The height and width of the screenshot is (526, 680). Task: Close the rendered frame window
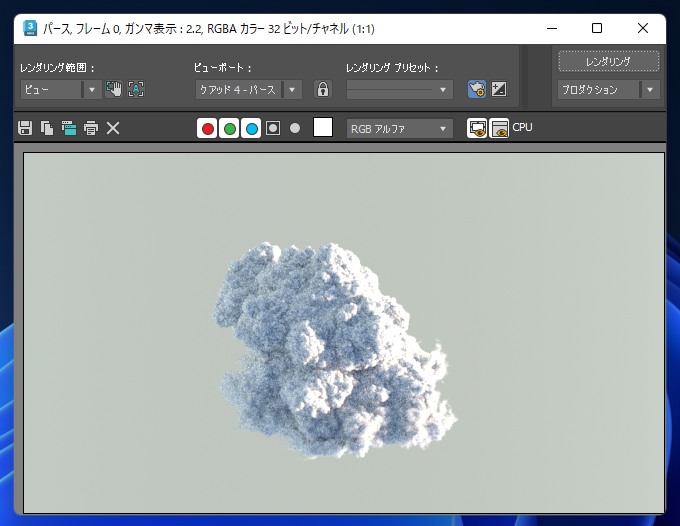[643, 29]
